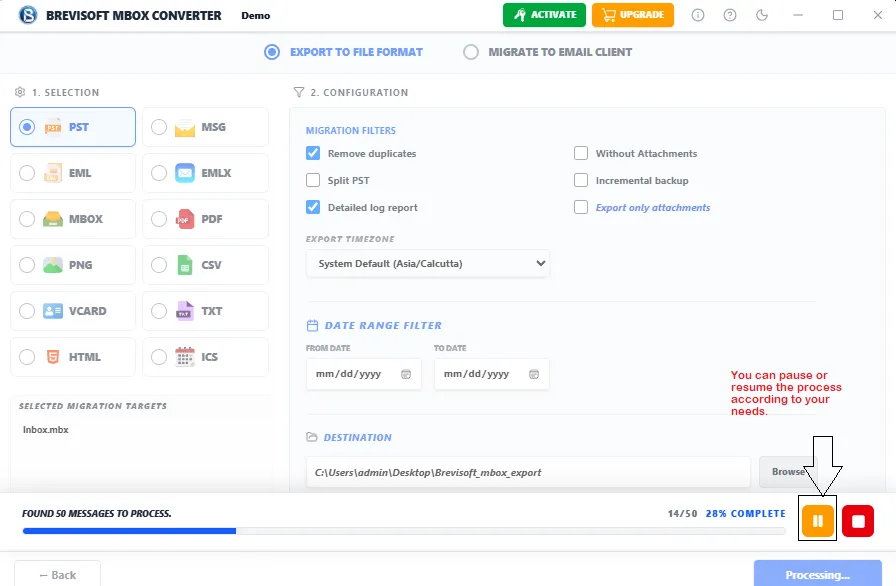Pause the conversion process
The image size is (896, 586).
[x=818, y=521]
